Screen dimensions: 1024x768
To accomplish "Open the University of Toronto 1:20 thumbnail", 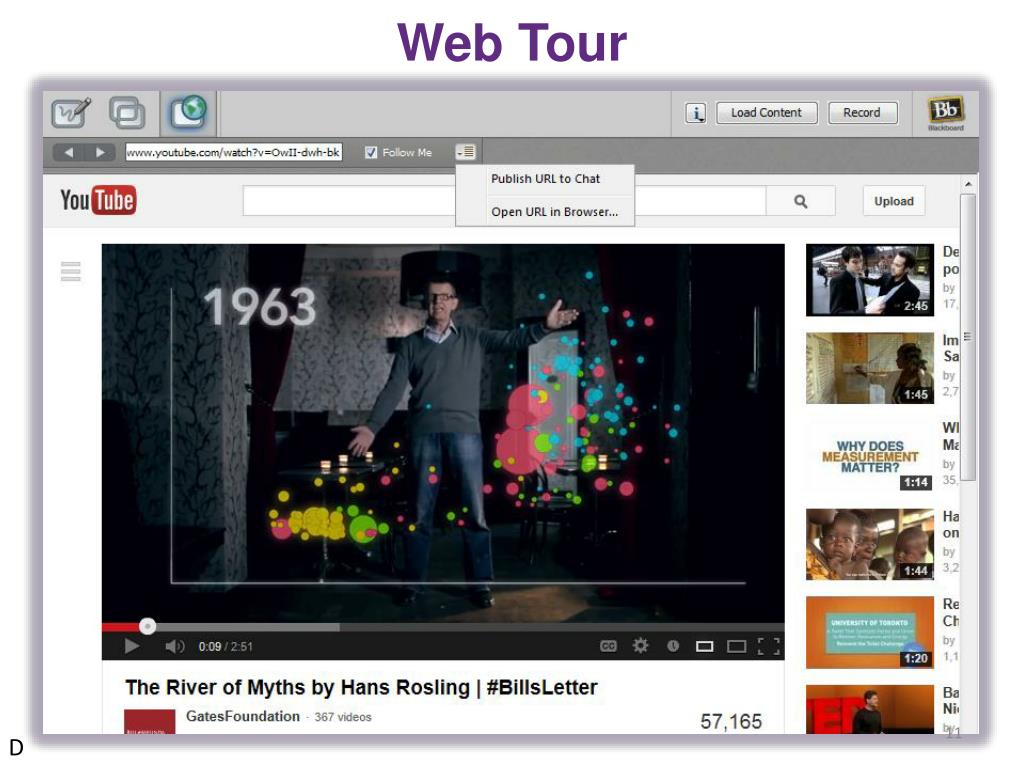I will click(870, 632).
